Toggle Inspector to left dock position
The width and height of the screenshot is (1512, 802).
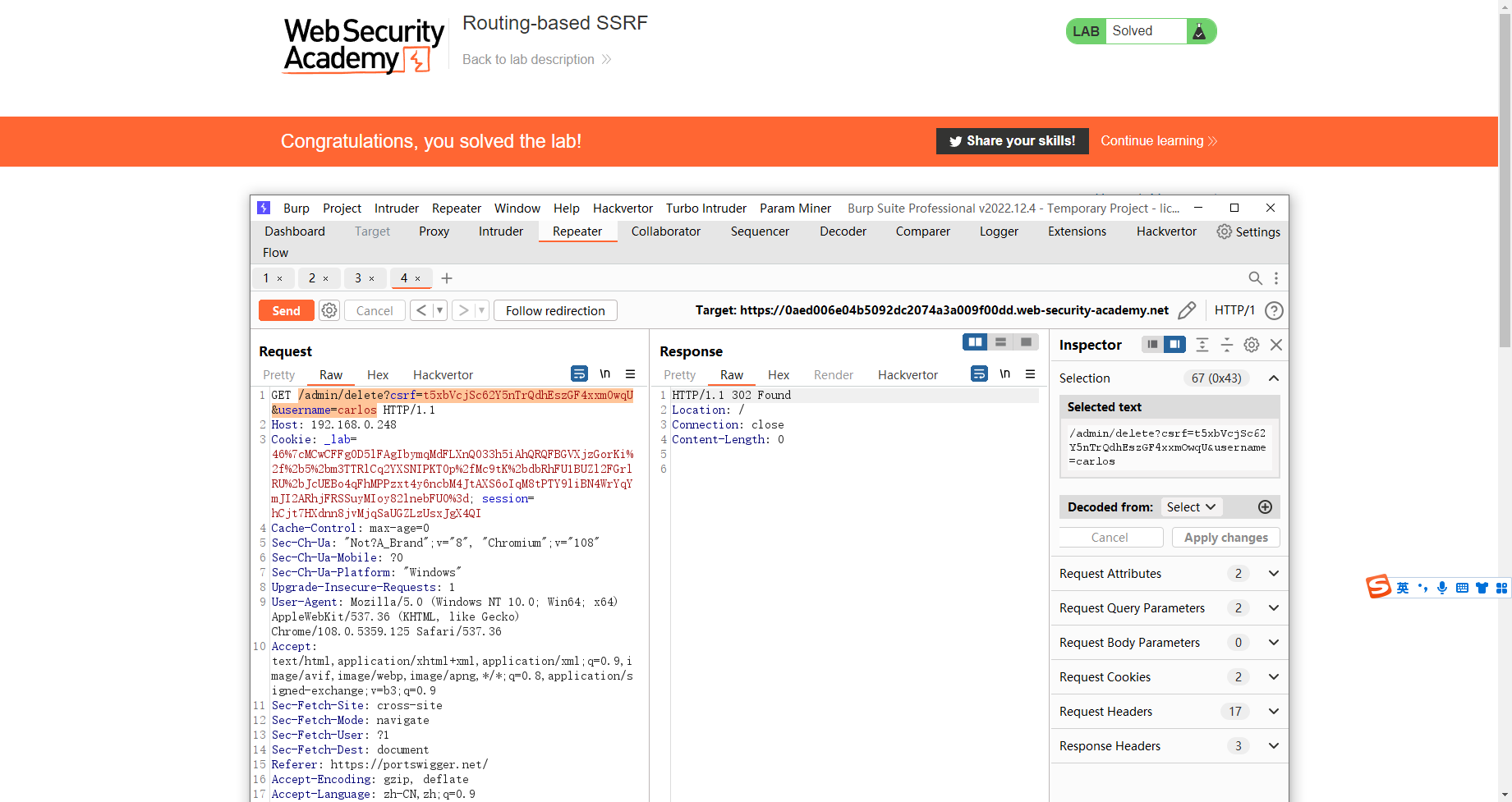[x=1151, y=345]
